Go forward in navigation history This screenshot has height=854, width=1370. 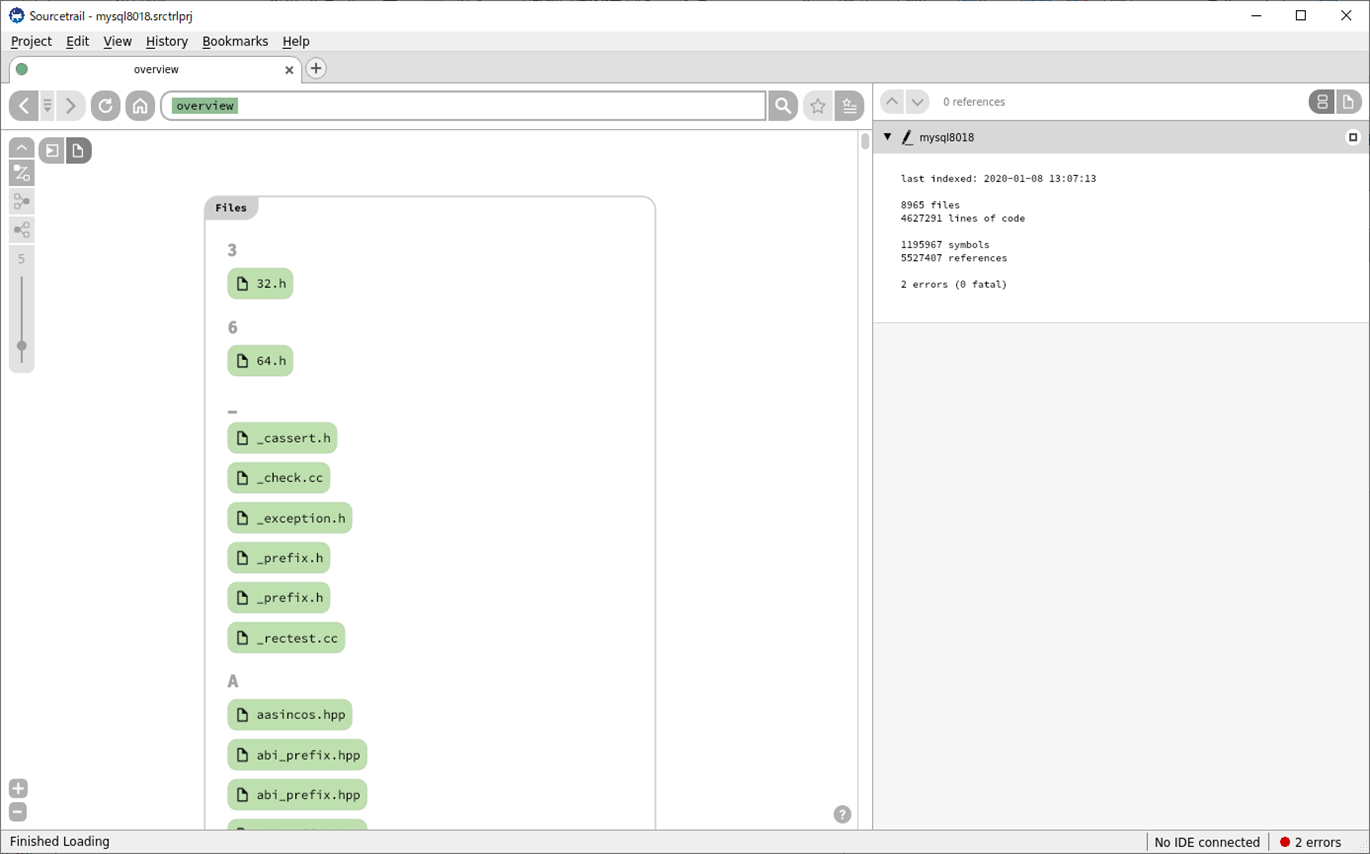click(x=71, y=105)
